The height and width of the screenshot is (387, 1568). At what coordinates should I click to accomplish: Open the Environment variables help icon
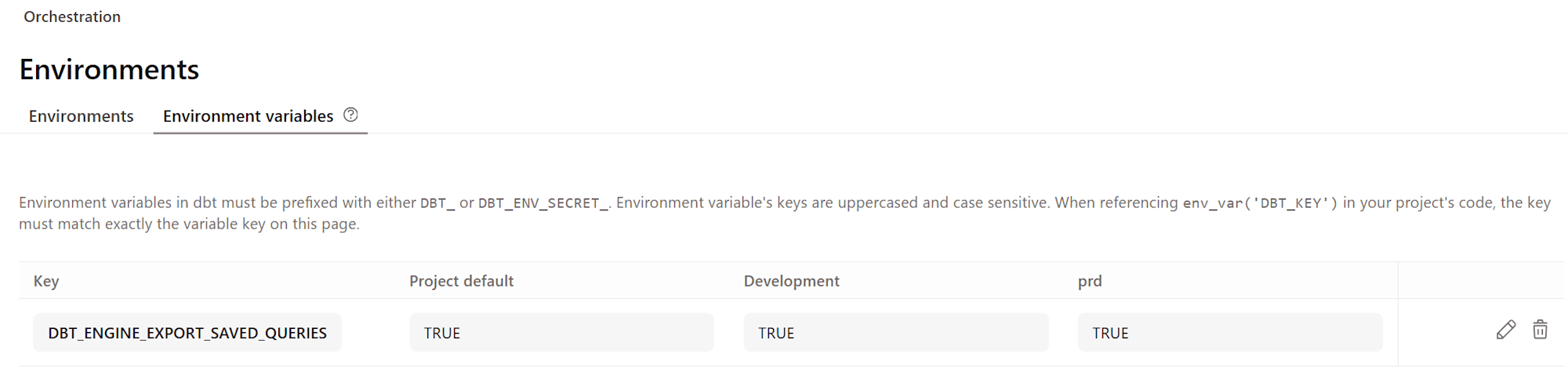pos(350,115)
